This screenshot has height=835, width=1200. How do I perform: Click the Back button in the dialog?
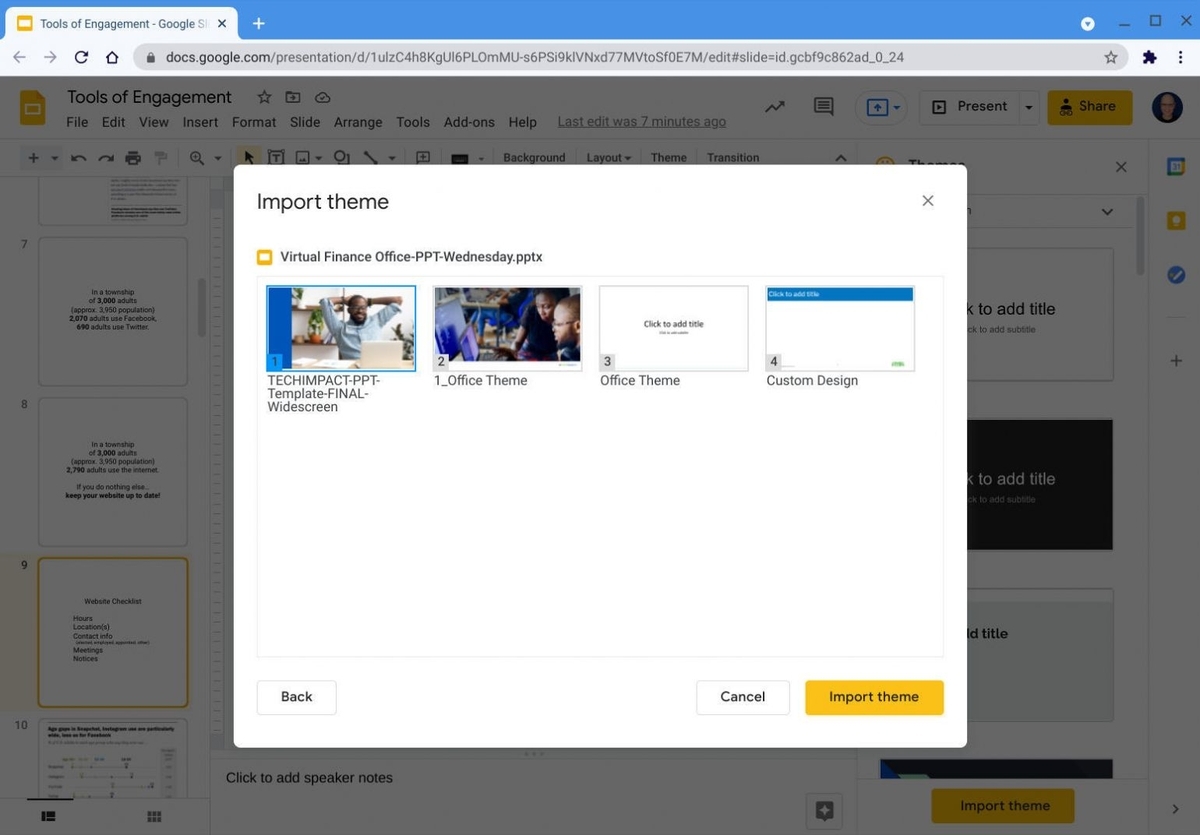(296, 697)
